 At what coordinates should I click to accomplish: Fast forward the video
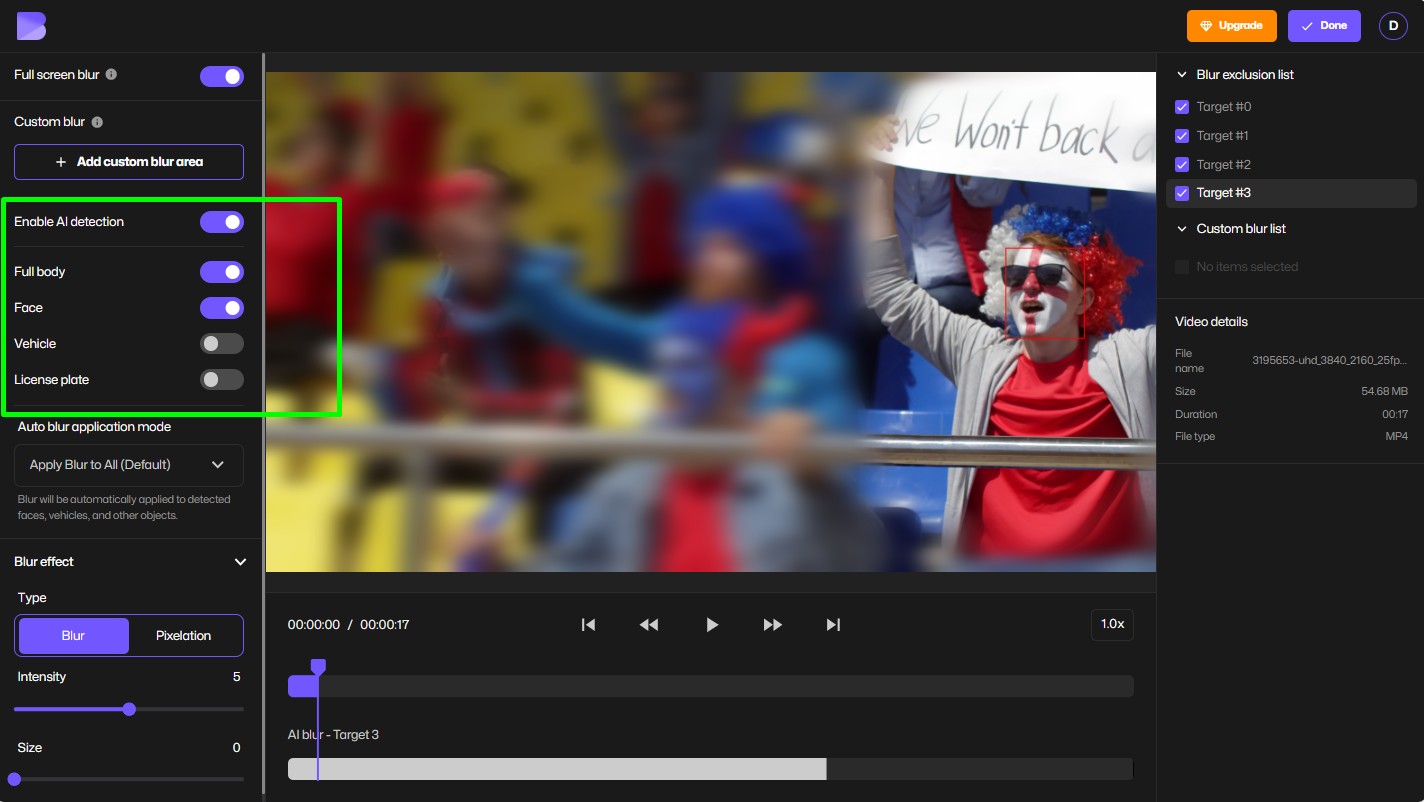coord(772,624)
